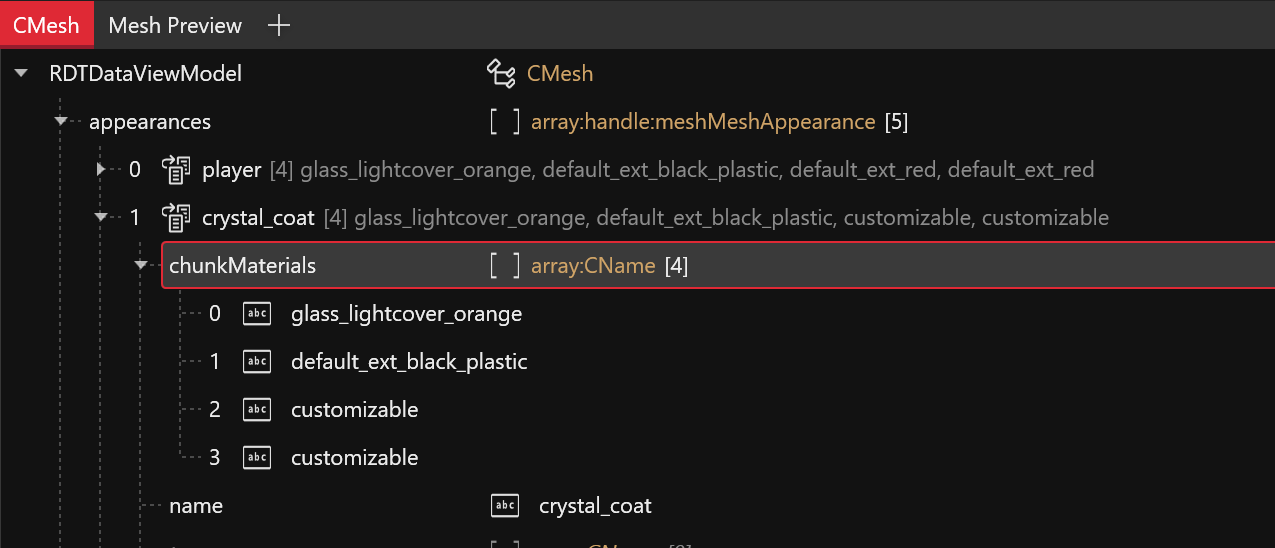Image resolution: width=1275 pixels, height=548 pixels.
Task: Add a new tab with plus button
Action: click(x=280, y=25)
